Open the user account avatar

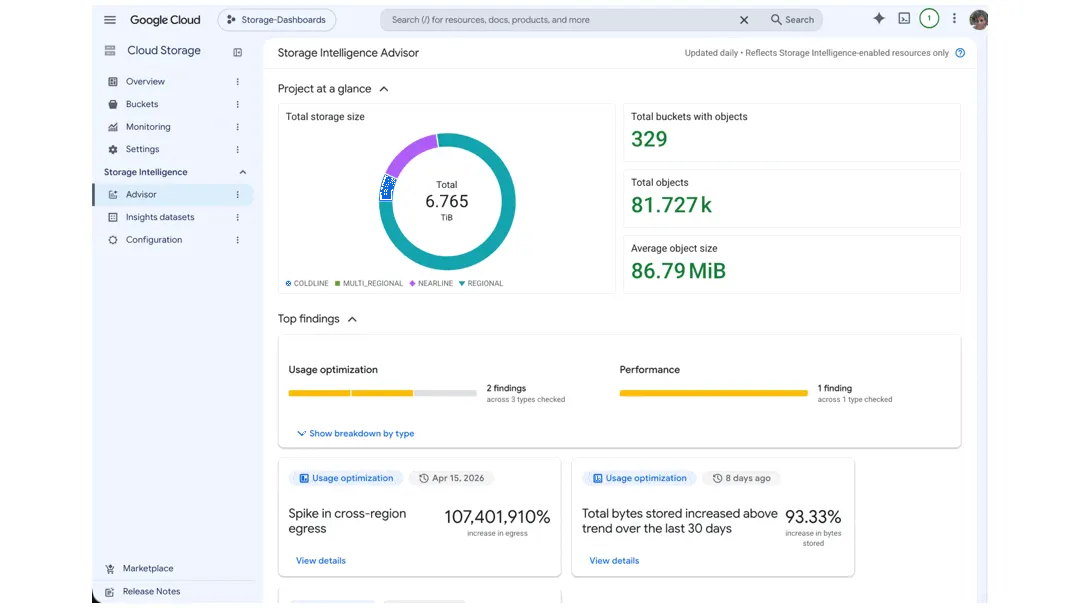tap(978, 19)
